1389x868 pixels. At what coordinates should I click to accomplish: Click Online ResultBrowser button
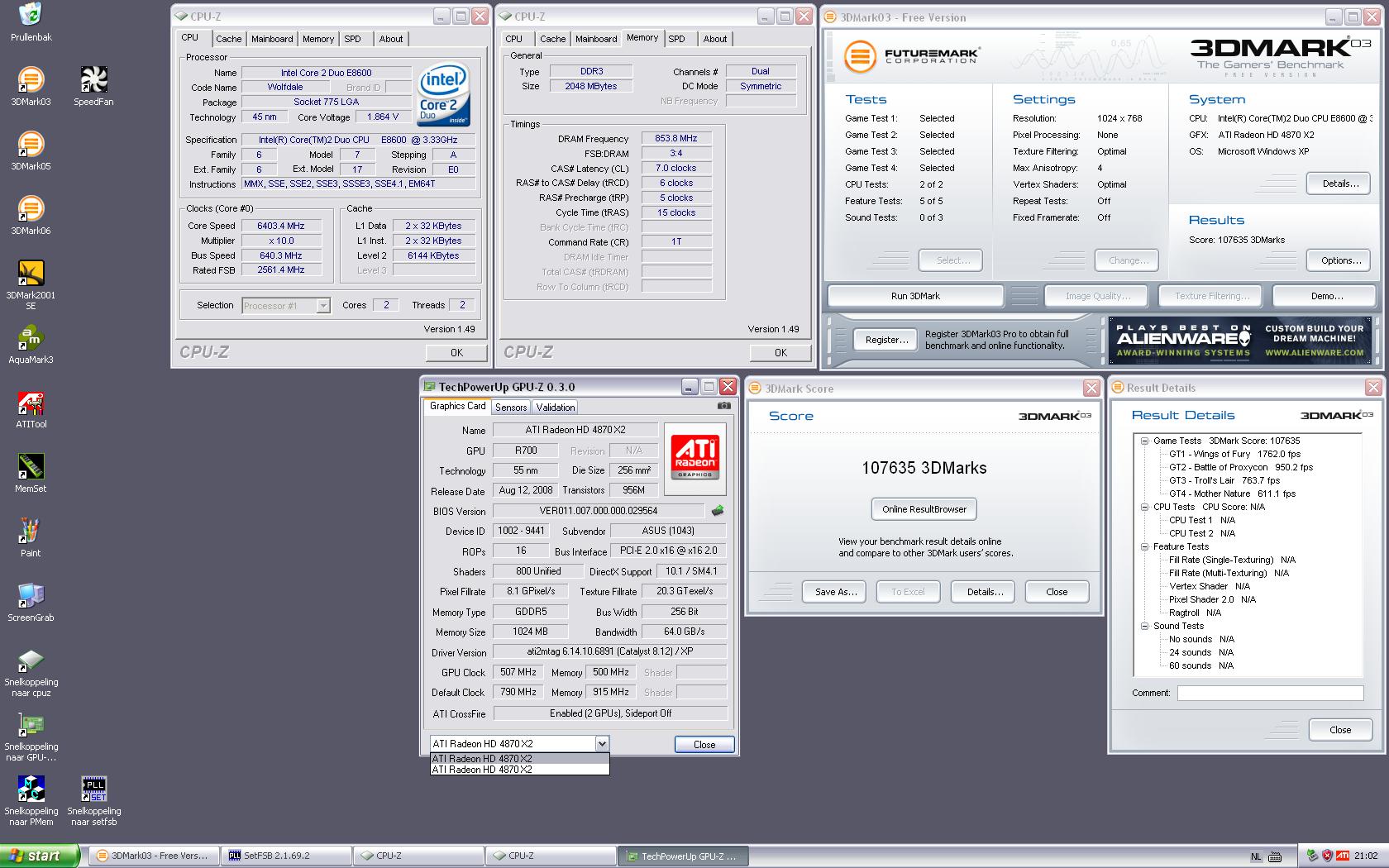[x=924, y=509]
